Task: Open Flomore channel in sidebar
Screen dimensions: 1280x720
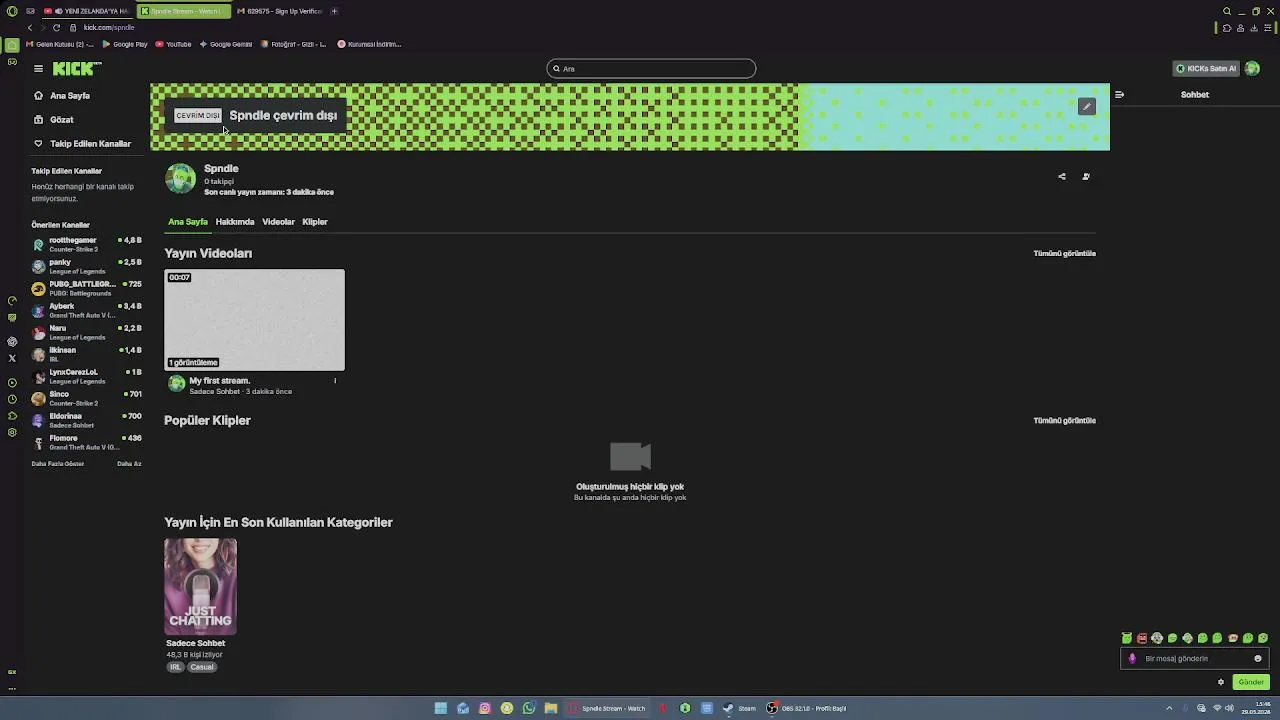Action: [86, 442]
